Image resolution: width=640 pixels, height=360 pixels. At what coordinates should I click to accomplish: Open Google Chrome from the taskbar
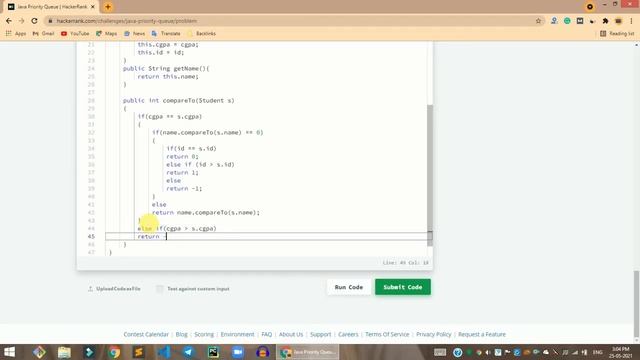point(114,352)
